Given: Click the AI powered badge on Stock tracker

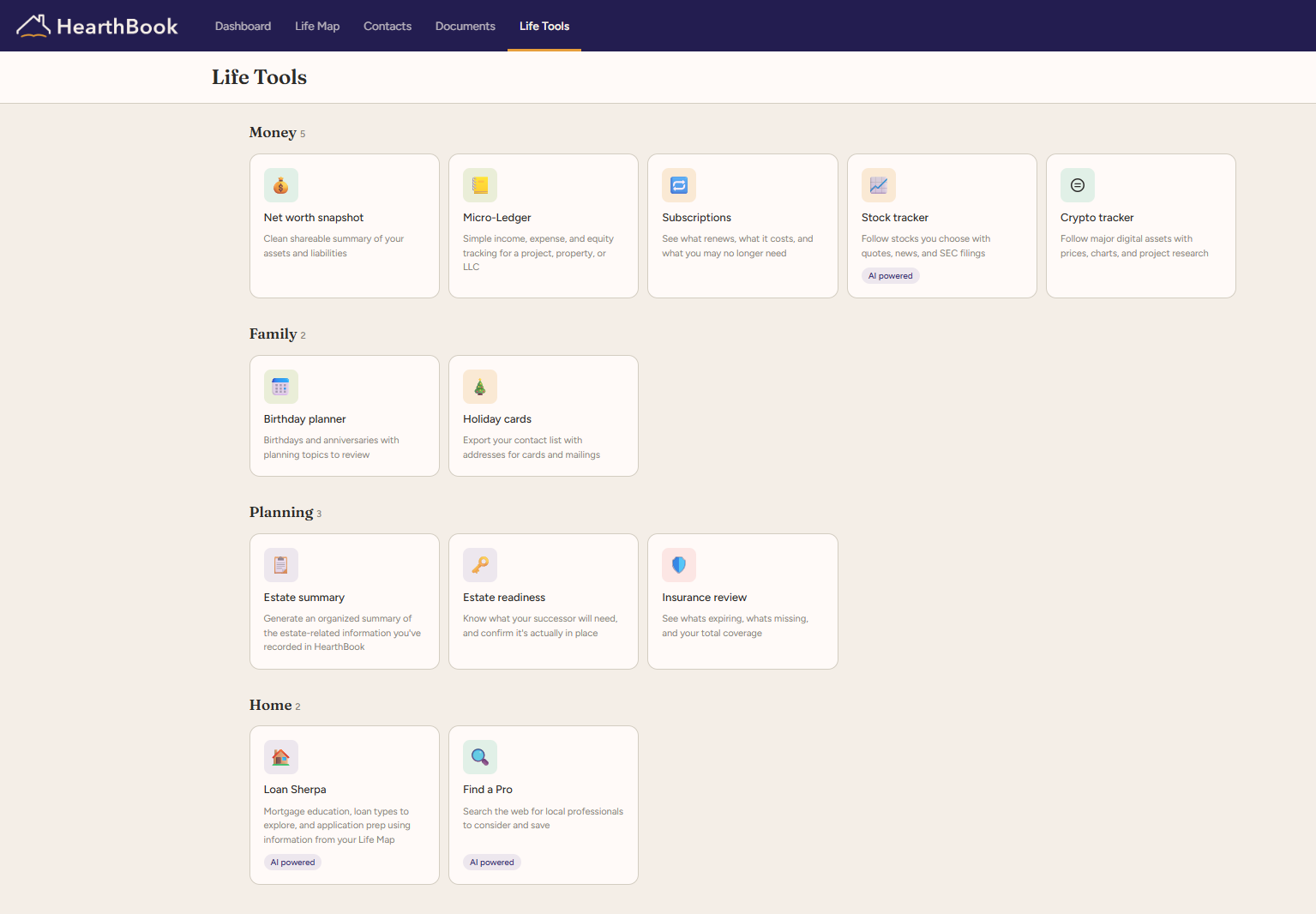Looking at the screenshot, I should 890,276.
